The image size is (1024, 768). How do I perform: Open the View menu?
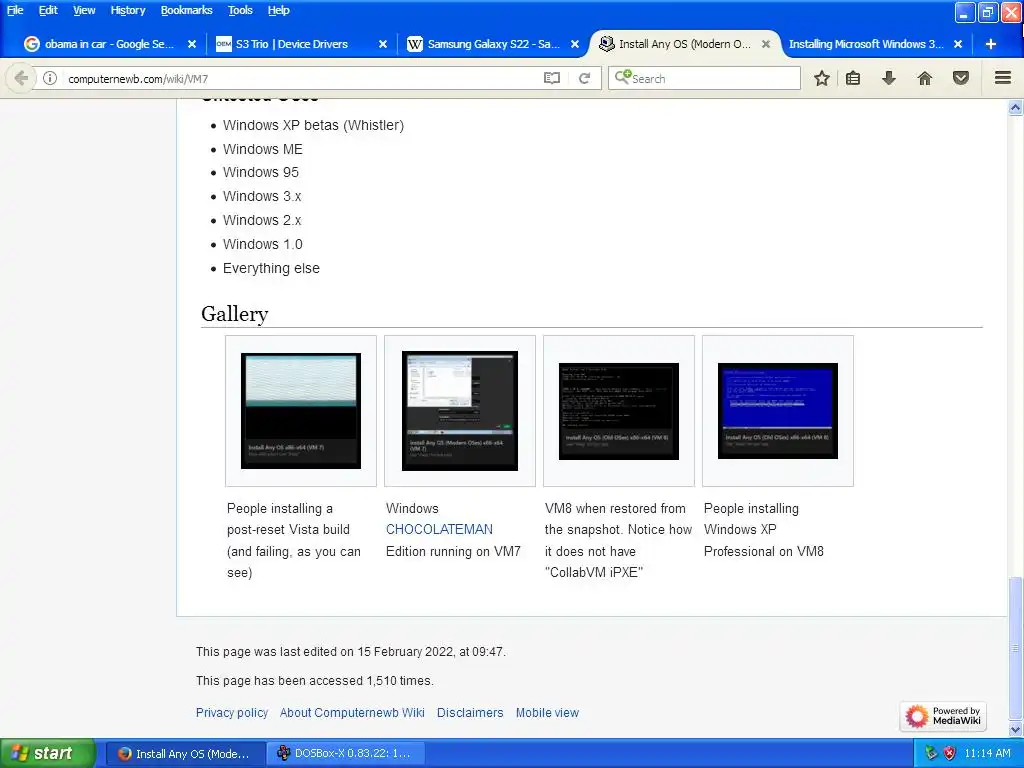84,10
